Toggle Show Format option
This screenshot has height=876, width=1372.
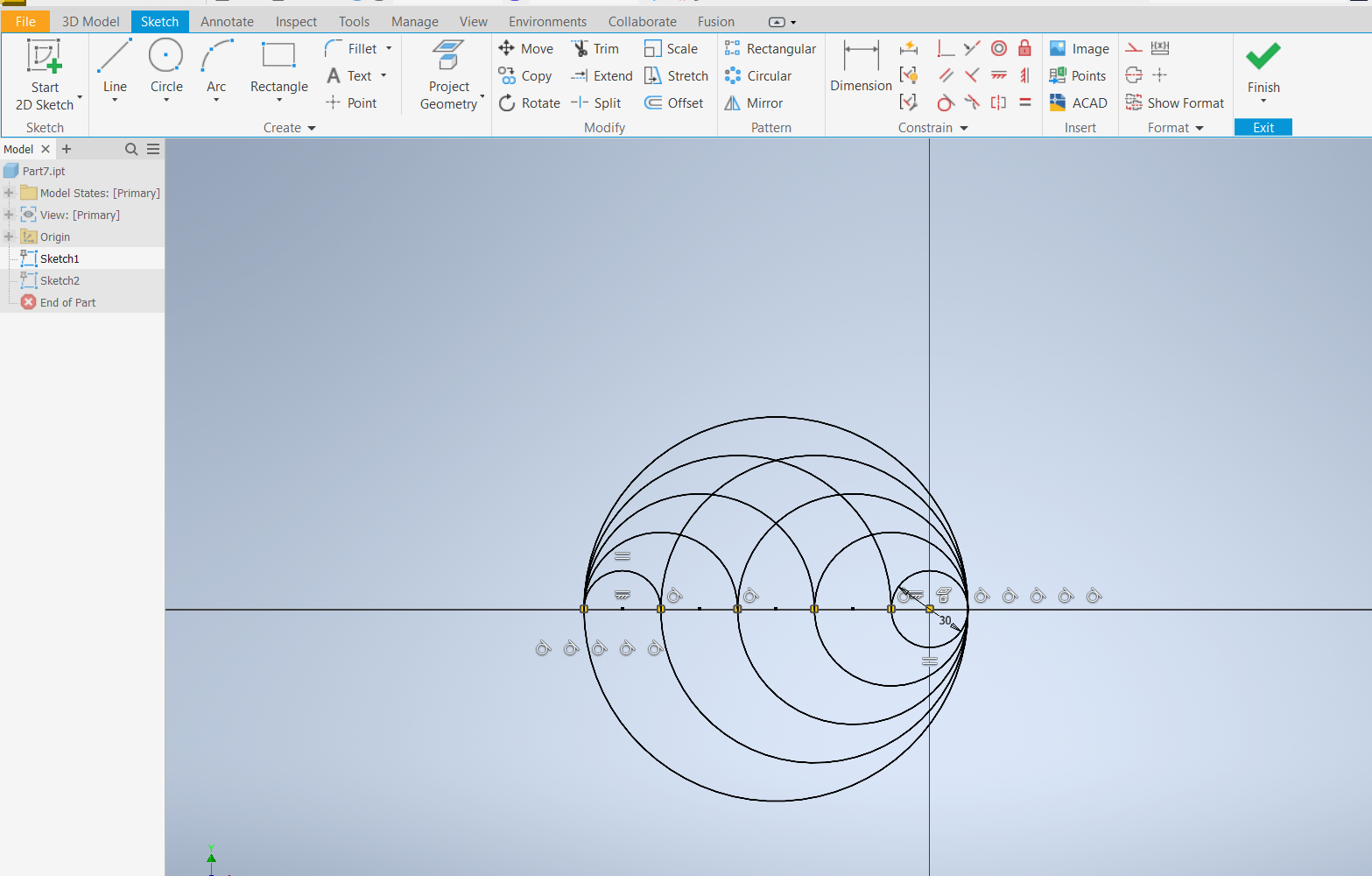click(1175, 103)
